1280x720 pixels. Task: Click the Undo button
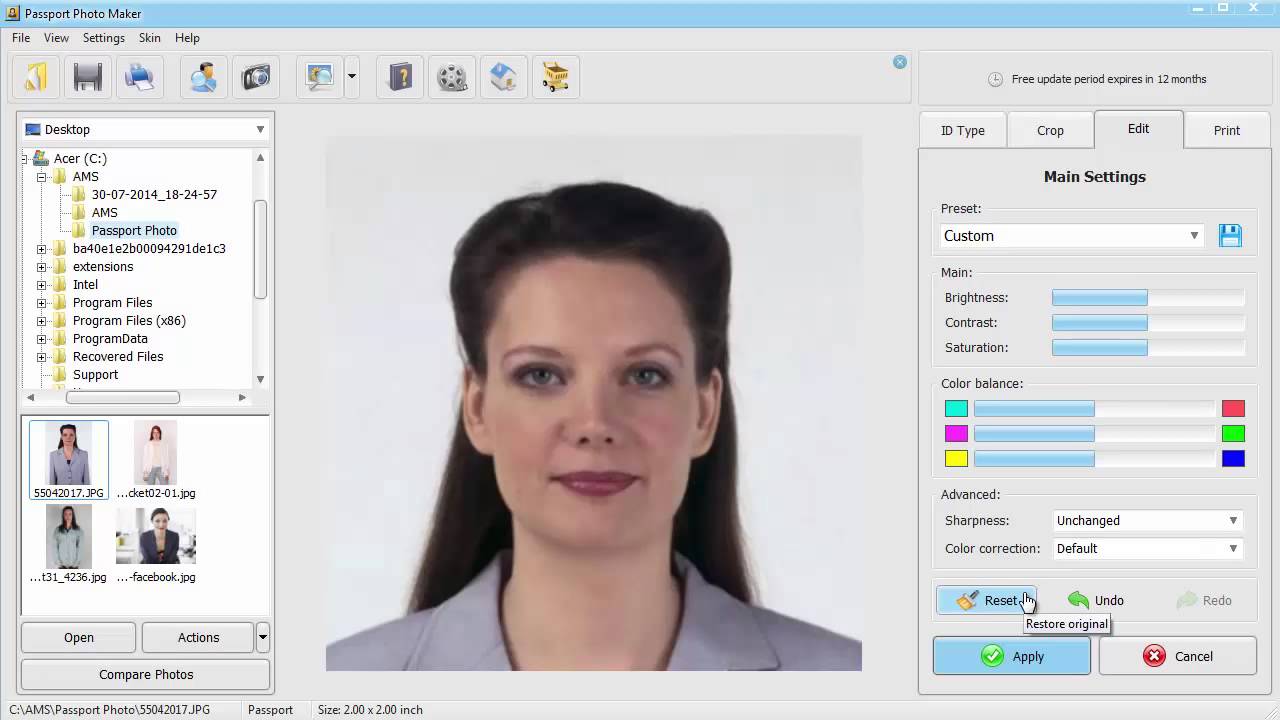(x=1096, y=600)
